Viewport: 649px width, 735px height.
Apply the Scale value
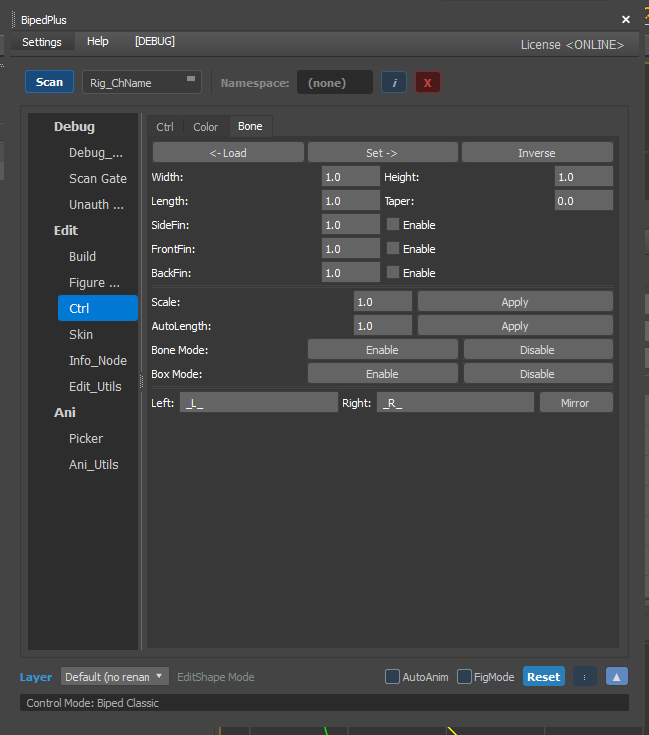515,302
